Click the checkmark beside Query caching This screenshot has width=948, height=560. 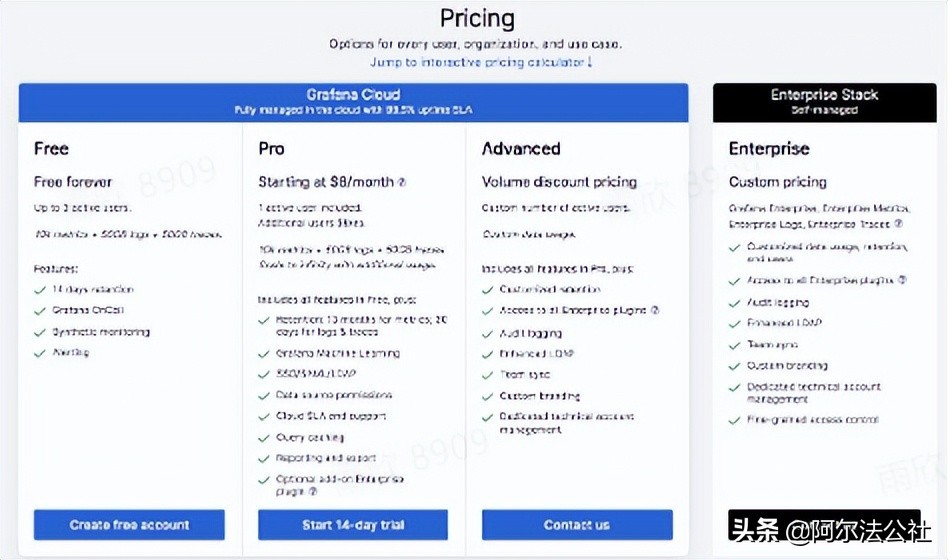pyautogui.click(x=264, y=438)
